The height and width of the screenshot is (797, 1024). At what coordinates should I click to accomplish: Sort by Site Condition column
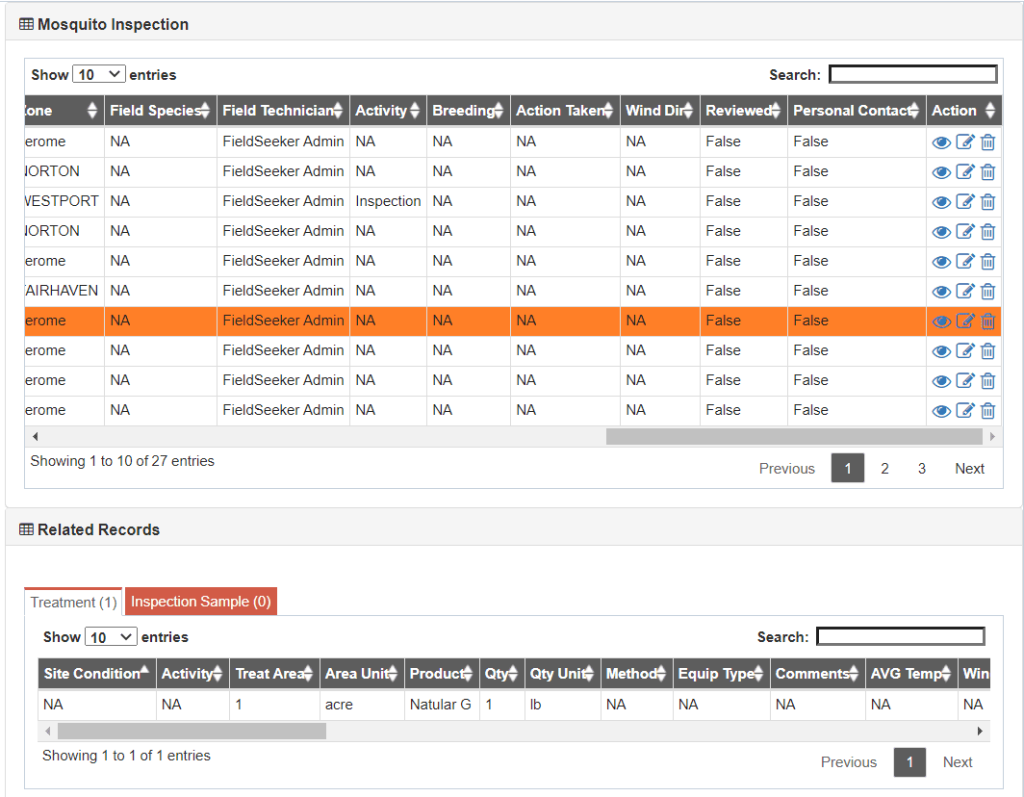click(x=97, y=674)
